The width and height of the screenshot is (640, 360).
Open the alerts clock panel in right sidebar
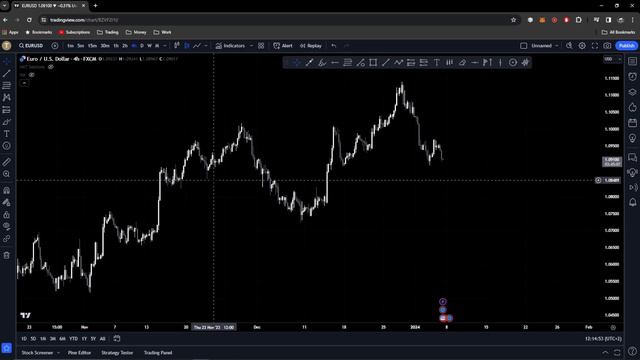click(x=633, y=76)
